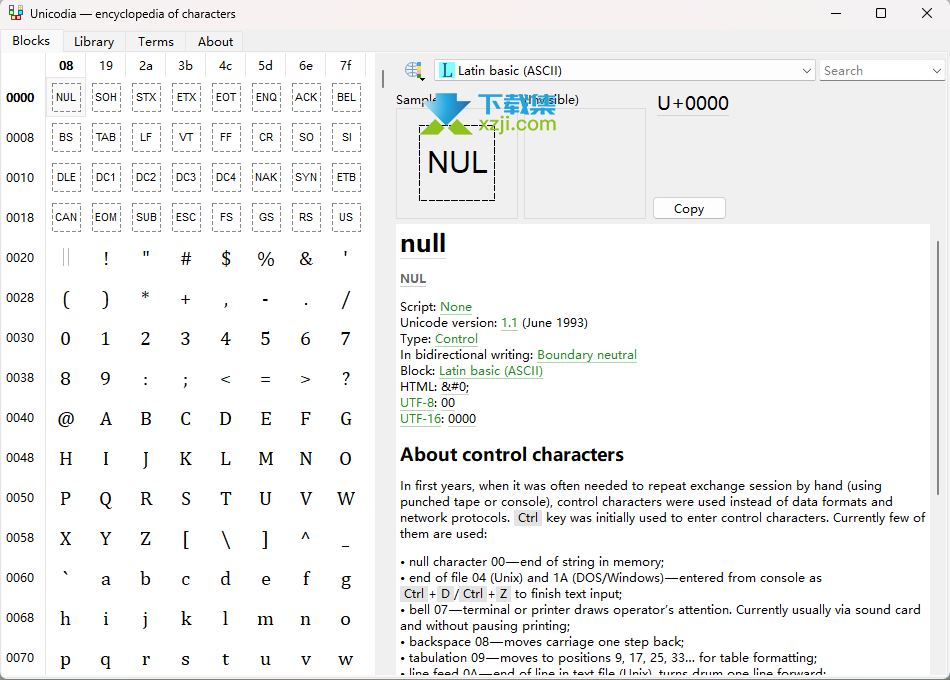
Task: Select the ESC escape character cell
Action: 186,218
